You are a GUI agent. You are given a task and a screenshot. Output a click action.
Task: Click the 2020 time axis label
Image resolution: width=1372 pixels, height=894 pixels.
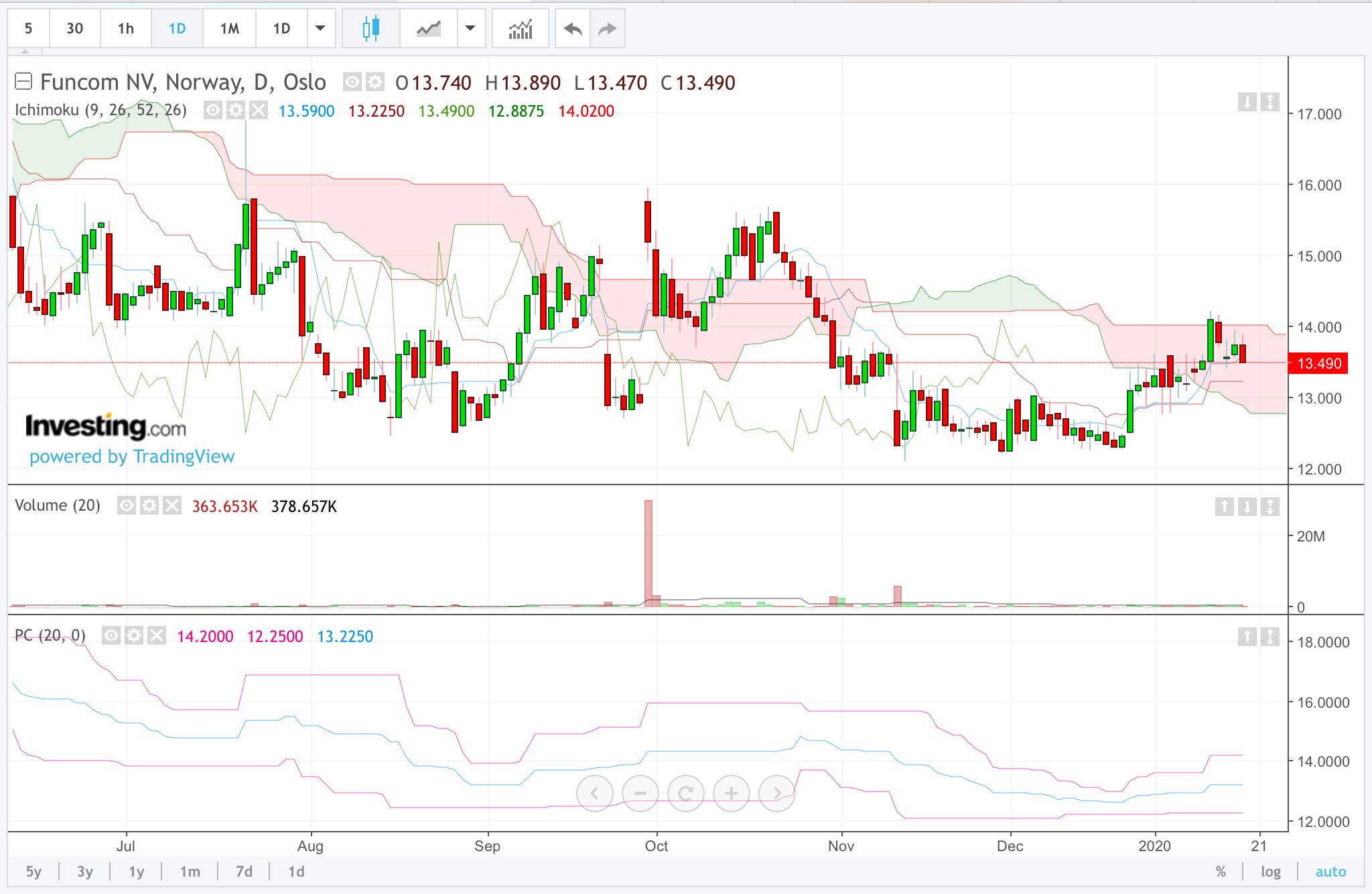[x=1154, y=846]
